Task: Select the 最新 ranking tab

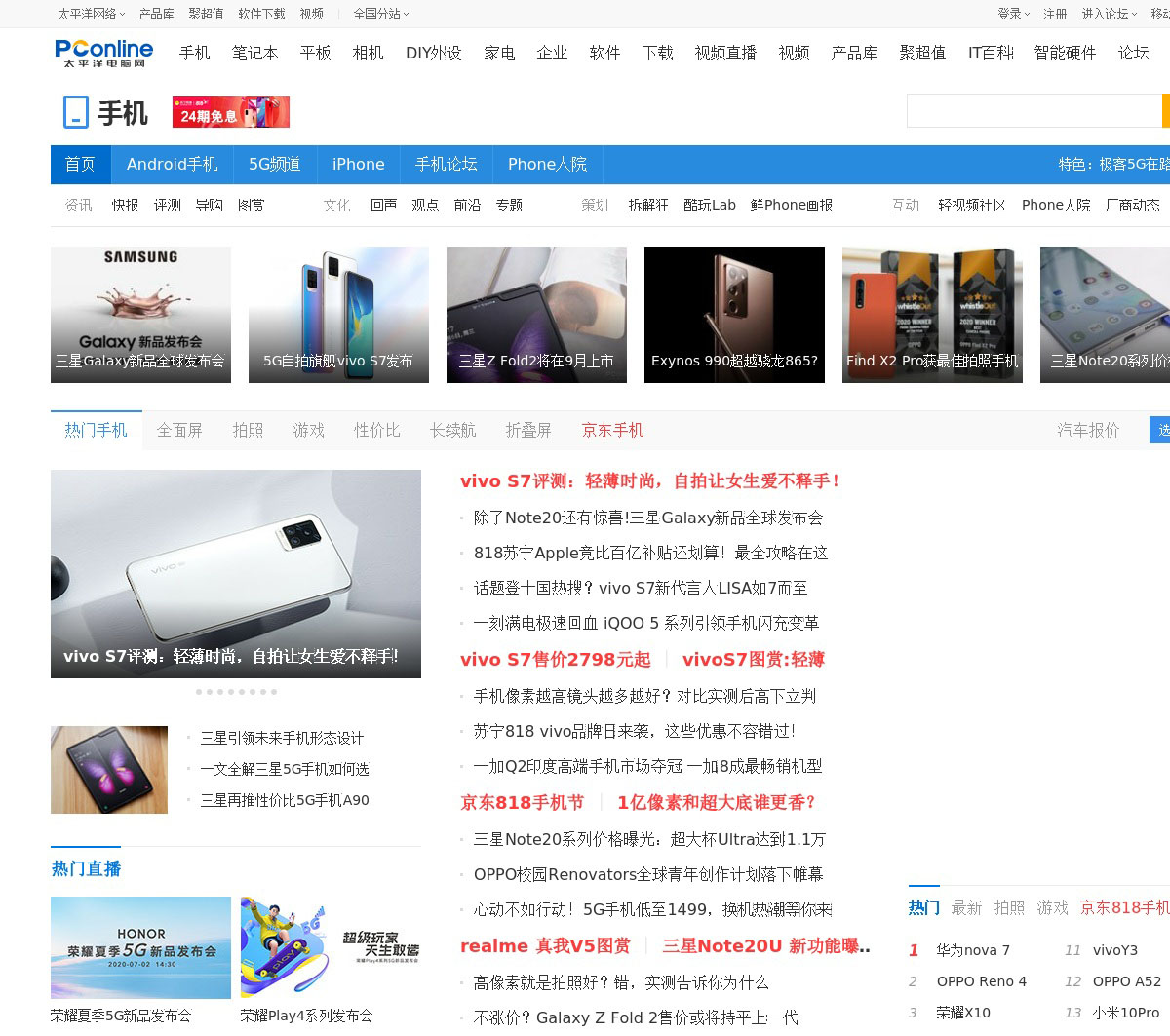Action: [966, 907]
